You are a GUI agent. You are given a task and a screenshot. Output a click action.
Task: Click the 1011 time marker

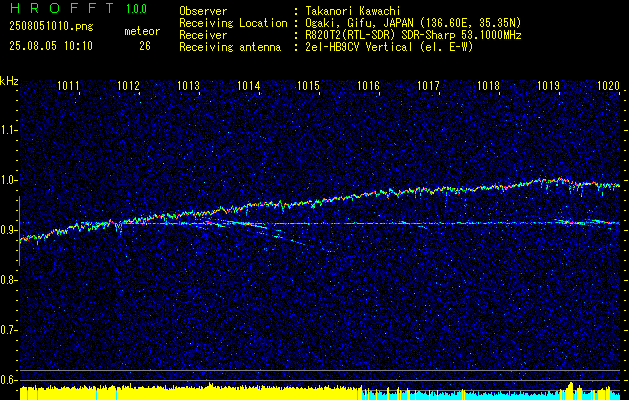click(x=68, y=85)
